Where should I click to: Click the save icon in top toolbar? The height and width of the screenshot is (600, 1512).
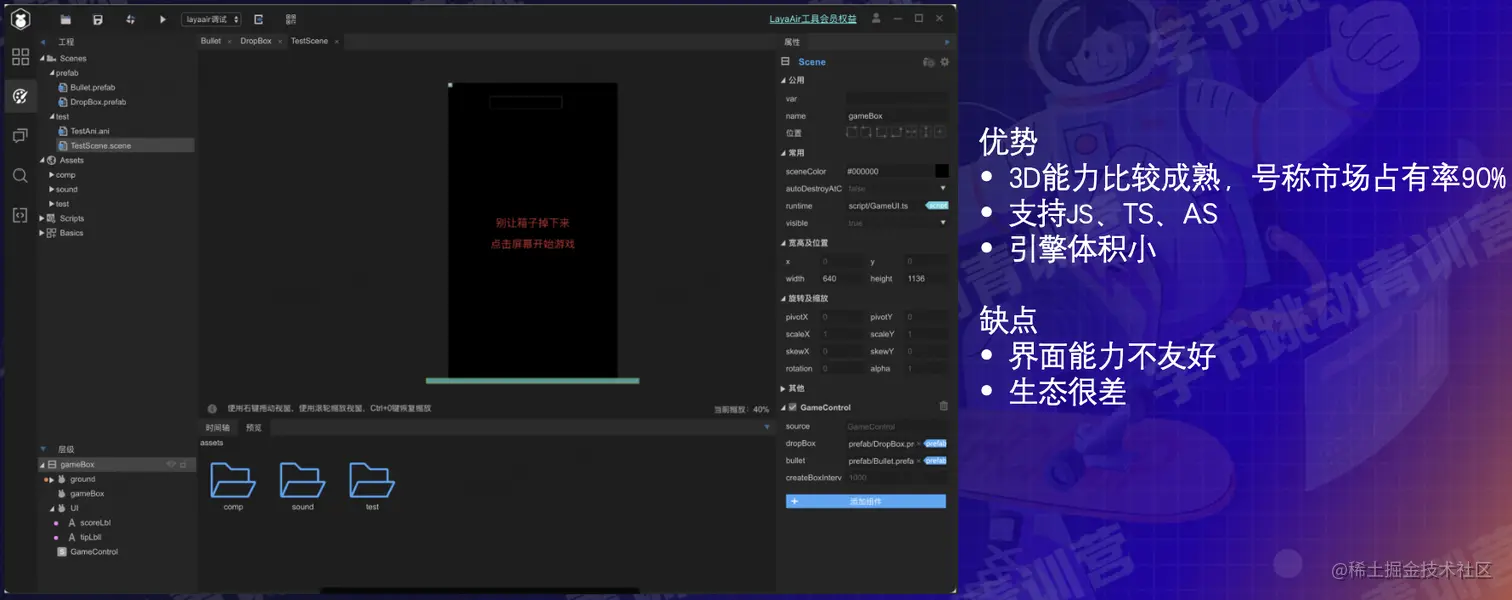(98, 19)
